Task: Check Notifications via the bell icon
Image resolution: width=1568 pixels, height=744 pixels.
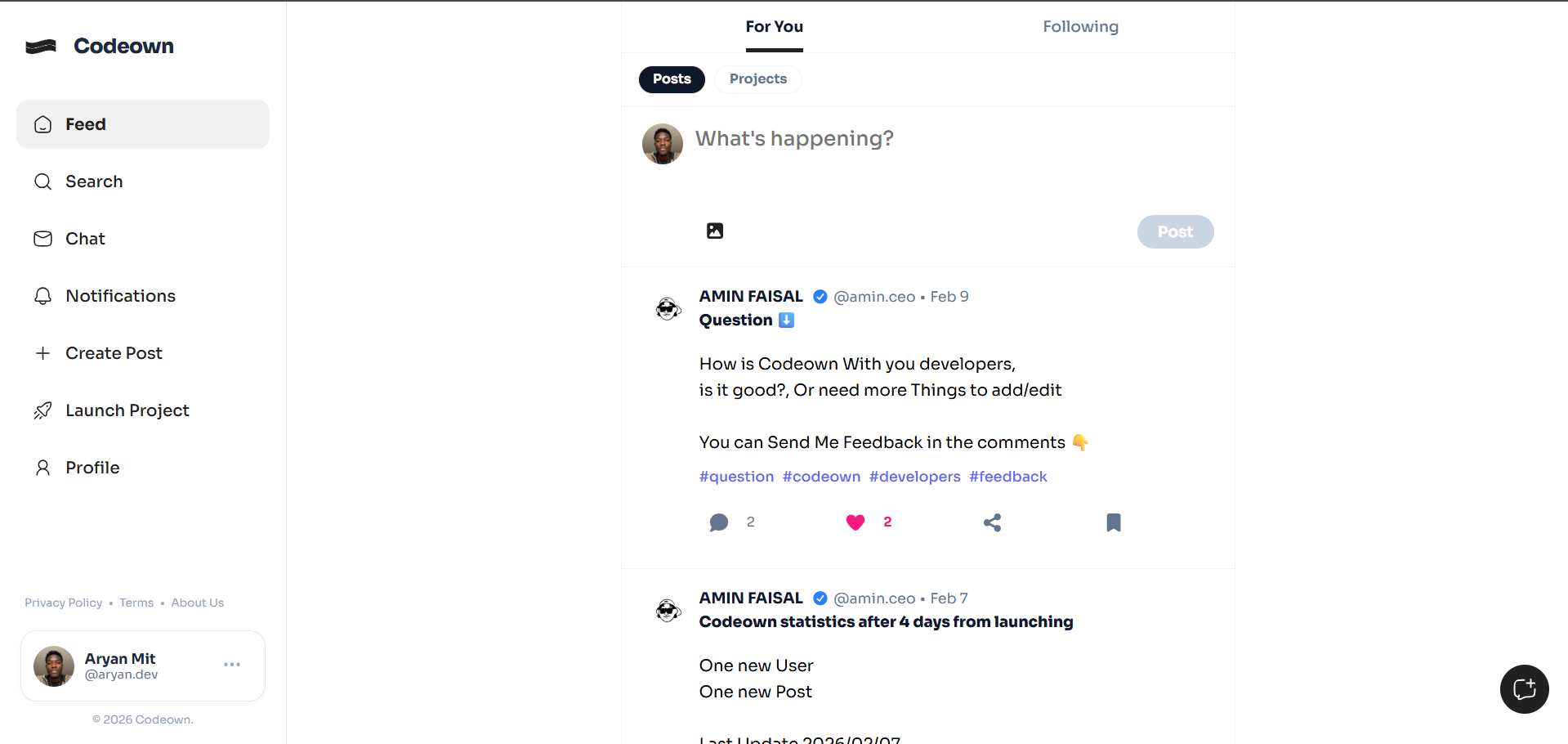Action: (43, 296)
